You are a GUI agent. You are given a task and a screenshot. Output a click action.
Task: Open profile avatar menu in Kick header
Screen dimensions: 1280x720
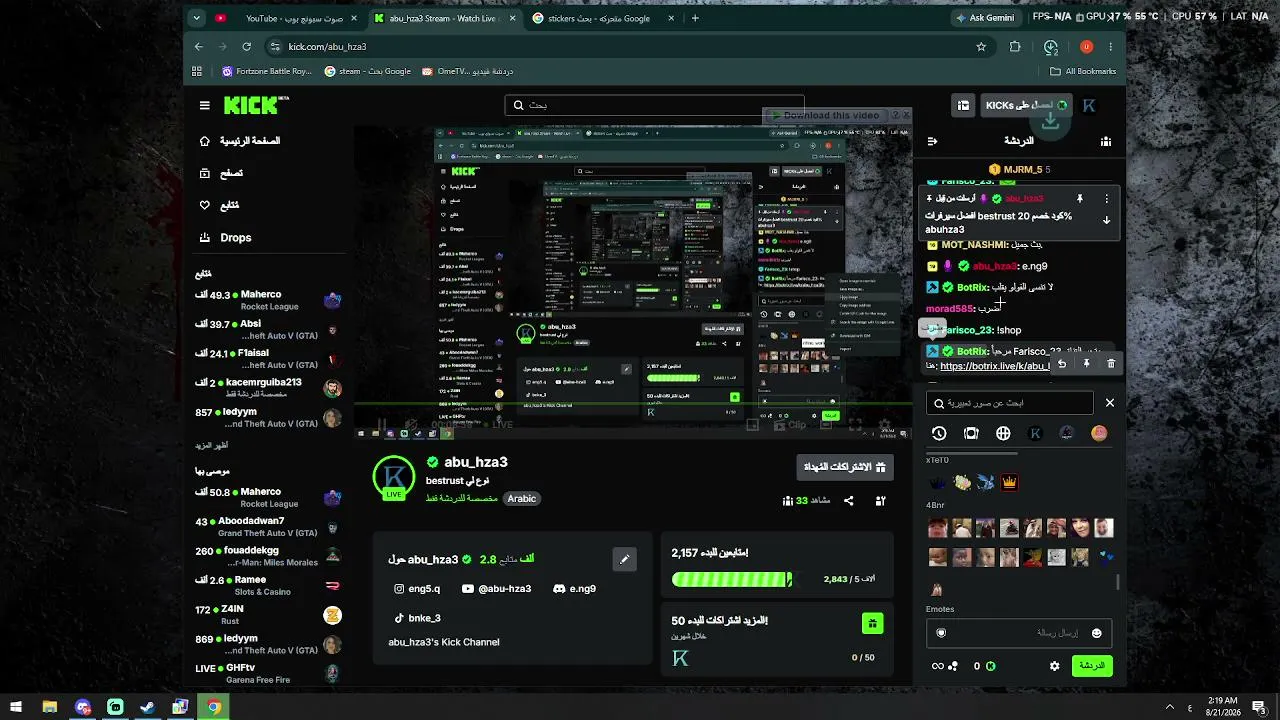click(1089, 105)
